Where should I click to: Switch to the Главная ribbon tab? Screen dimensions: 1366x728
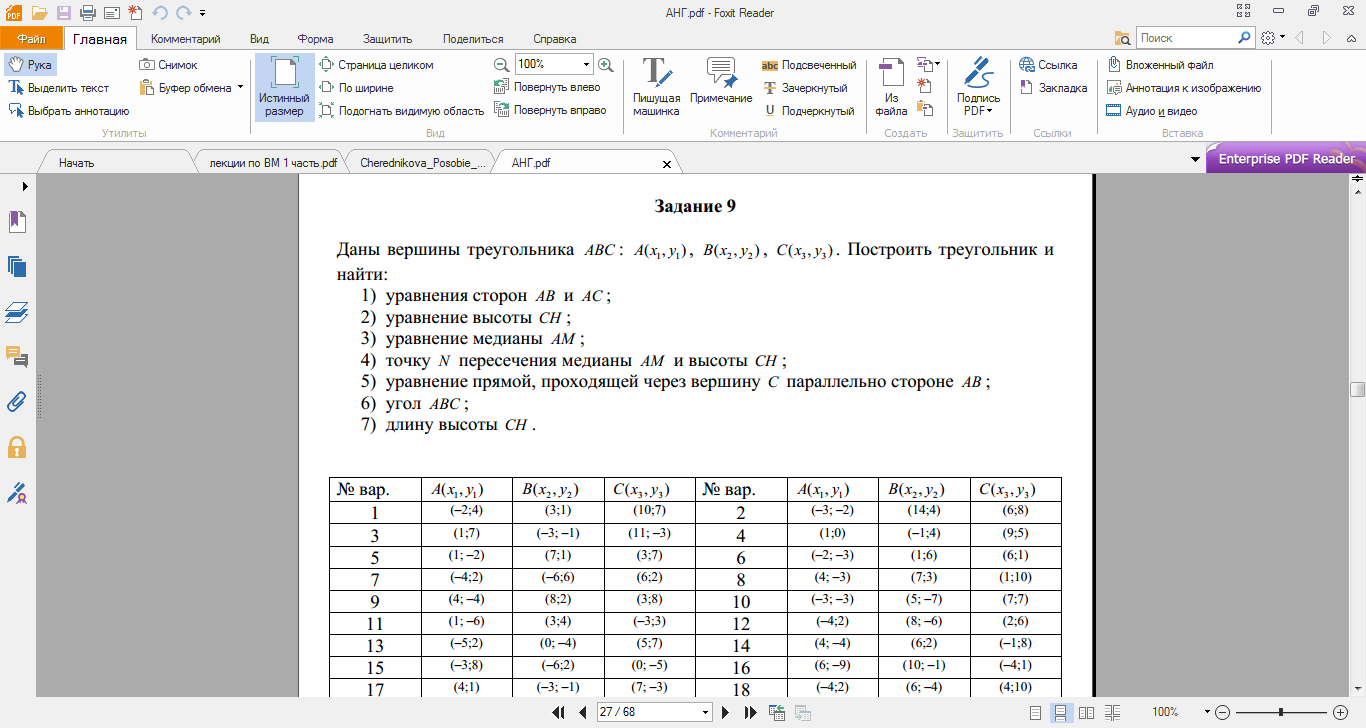[x=99, y=39]
